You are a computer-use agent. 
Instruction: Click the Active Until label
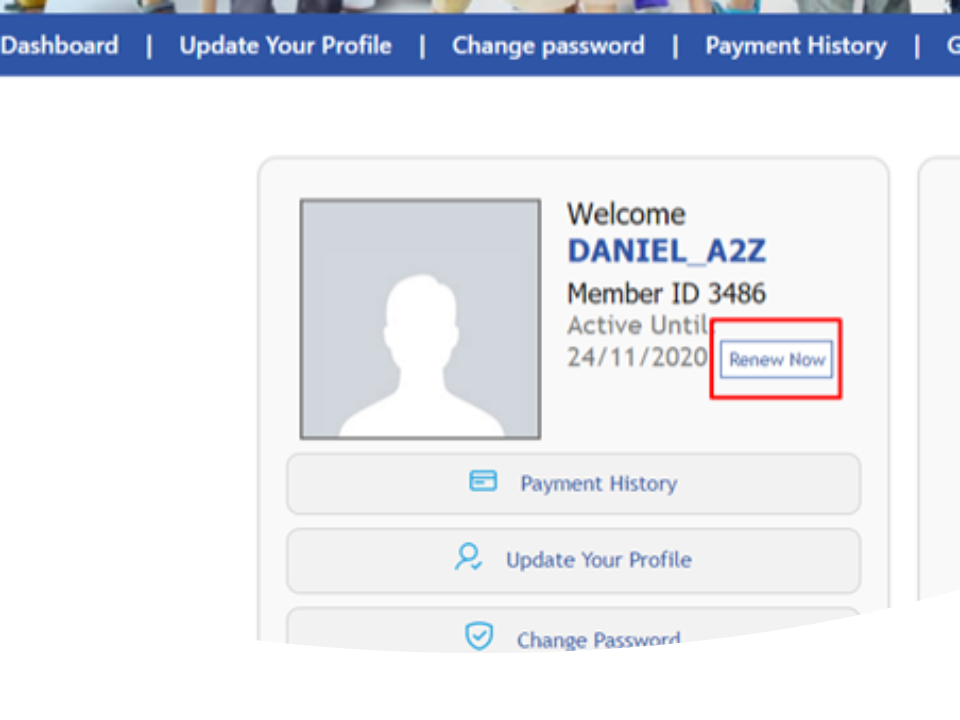pyautogui.click(x=637, y=325)
